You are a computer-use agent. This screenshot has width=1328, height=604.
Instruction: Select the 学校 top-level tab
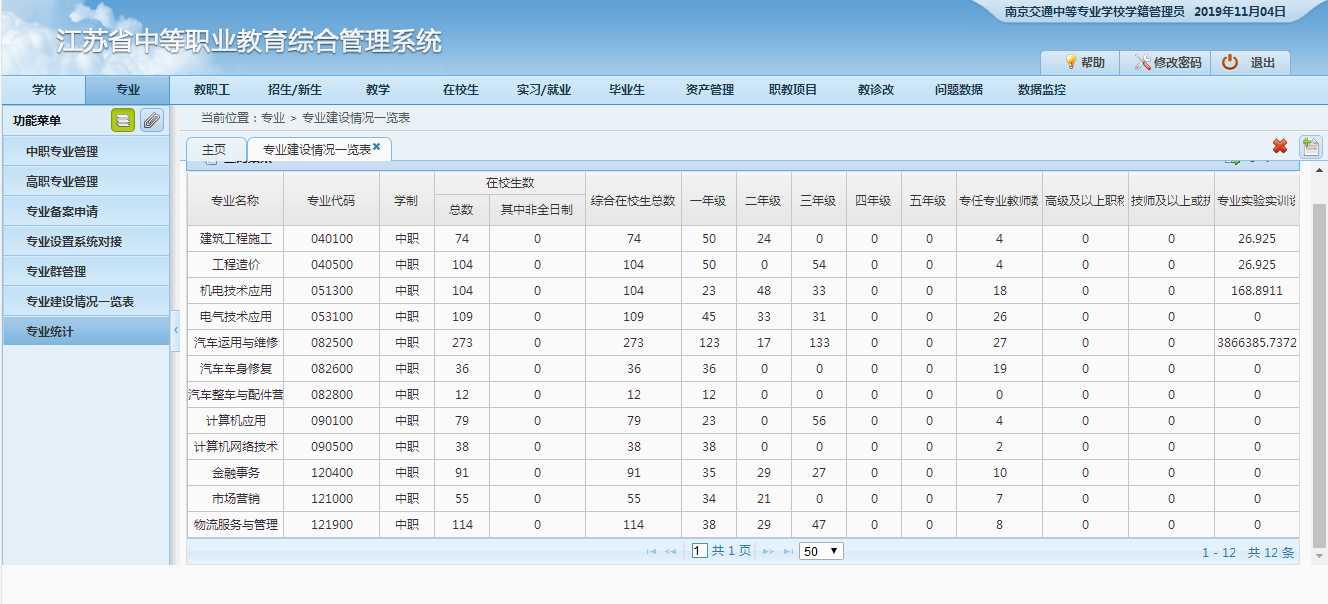[44, 90]
